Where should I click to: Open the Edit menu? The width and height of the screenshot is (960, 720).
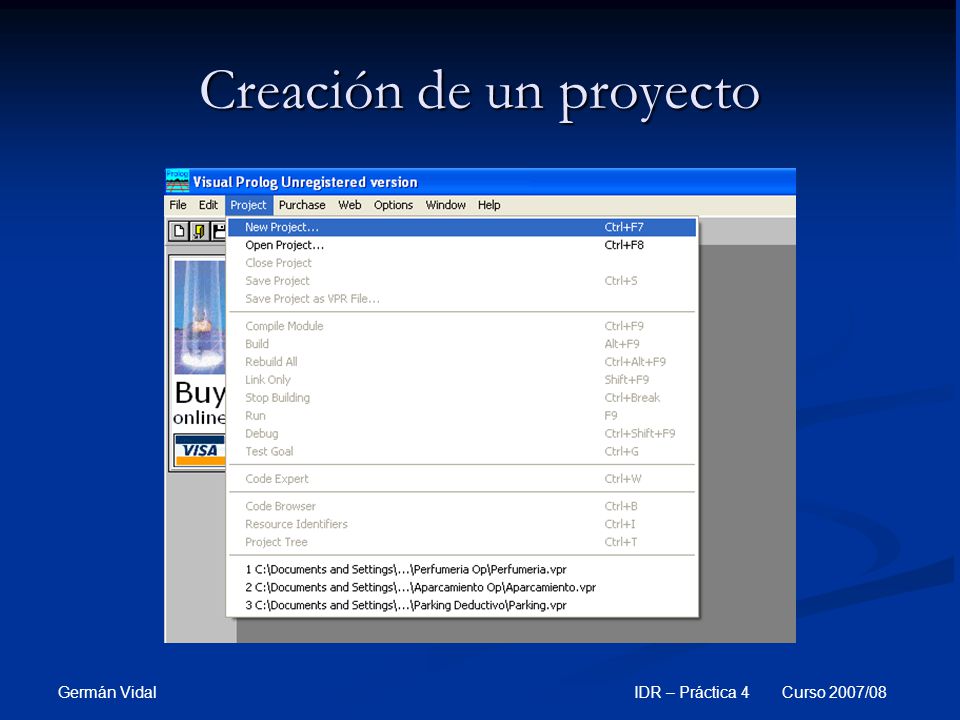(x=208, y=205)
